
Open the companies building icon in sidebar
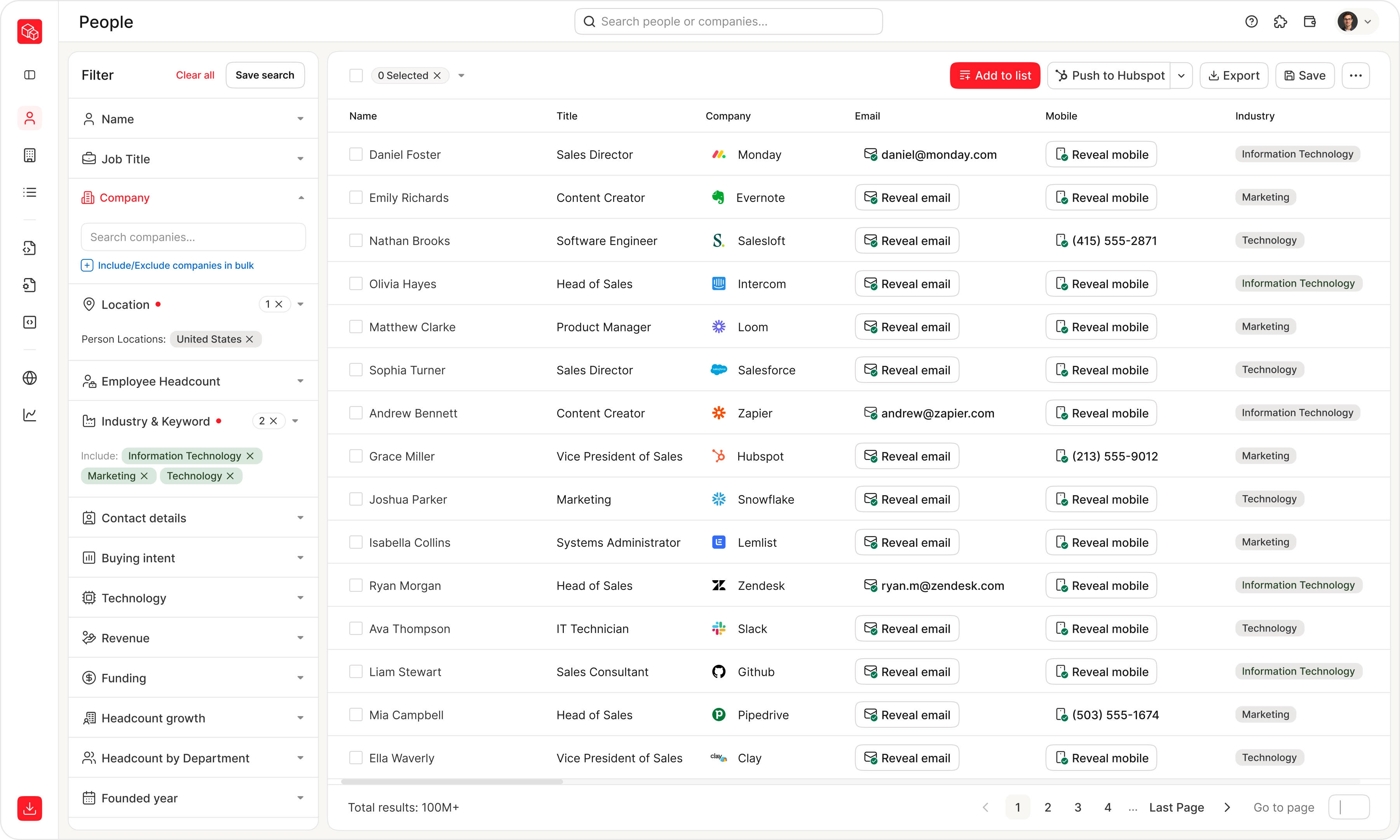pos(30,155)
